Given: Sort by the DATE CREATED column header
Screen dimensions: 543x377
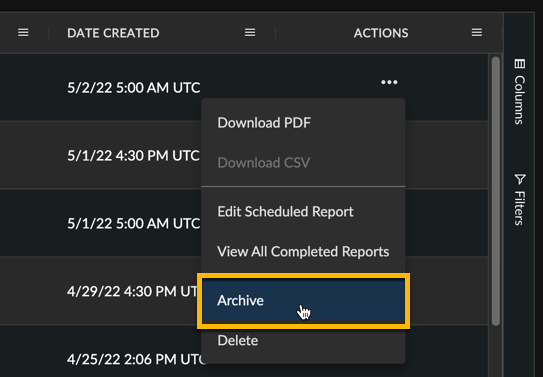Looking at the screenshot, I should tap(113, 33).
